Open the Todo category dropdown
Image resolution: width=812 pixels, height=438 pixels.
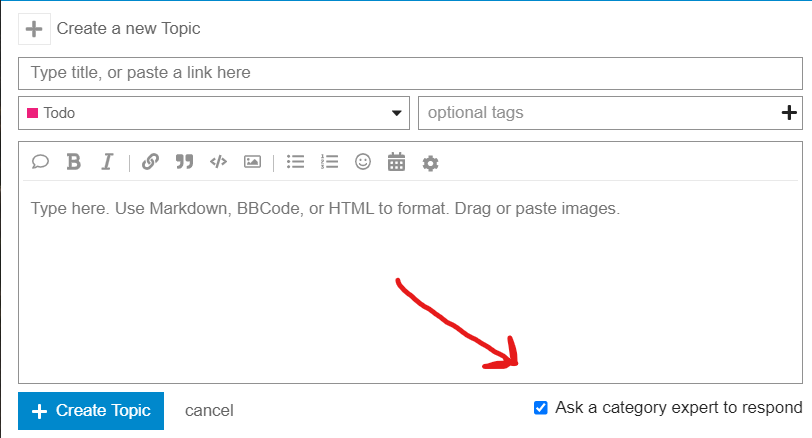[x=214, y=113]
